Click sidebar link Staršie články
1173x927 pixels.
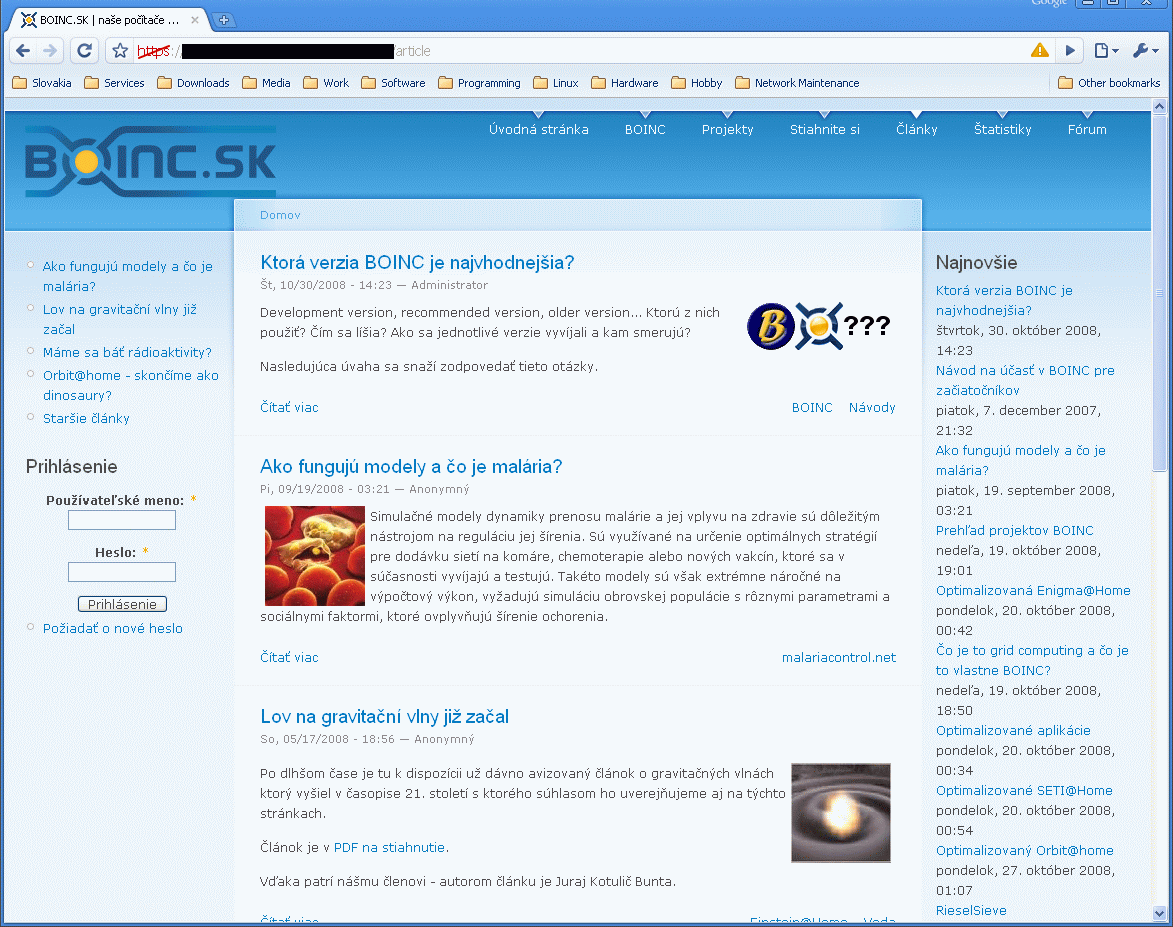[86, 418]
